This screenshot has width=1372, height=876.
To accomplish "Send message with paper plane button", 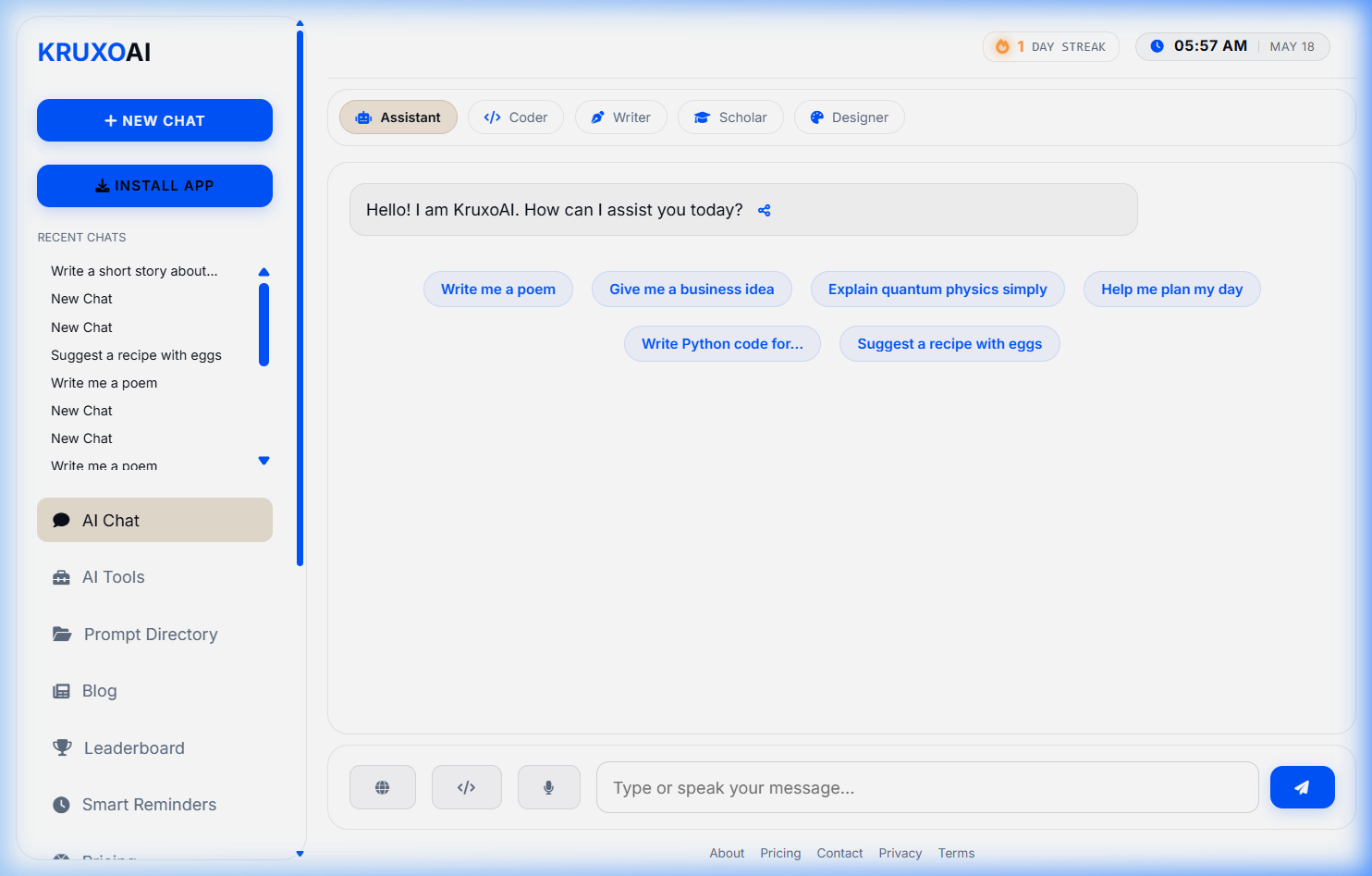I will point(1302,787).
